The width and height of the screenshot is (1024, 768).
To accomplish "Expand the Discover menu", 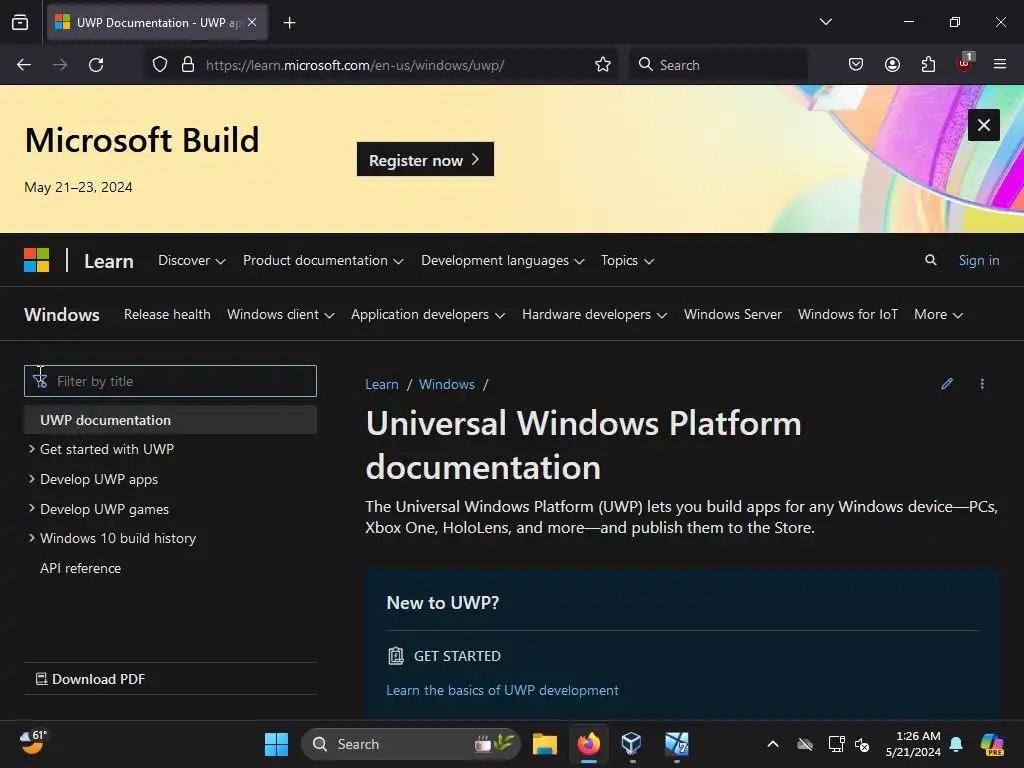I will pos(191,260).
